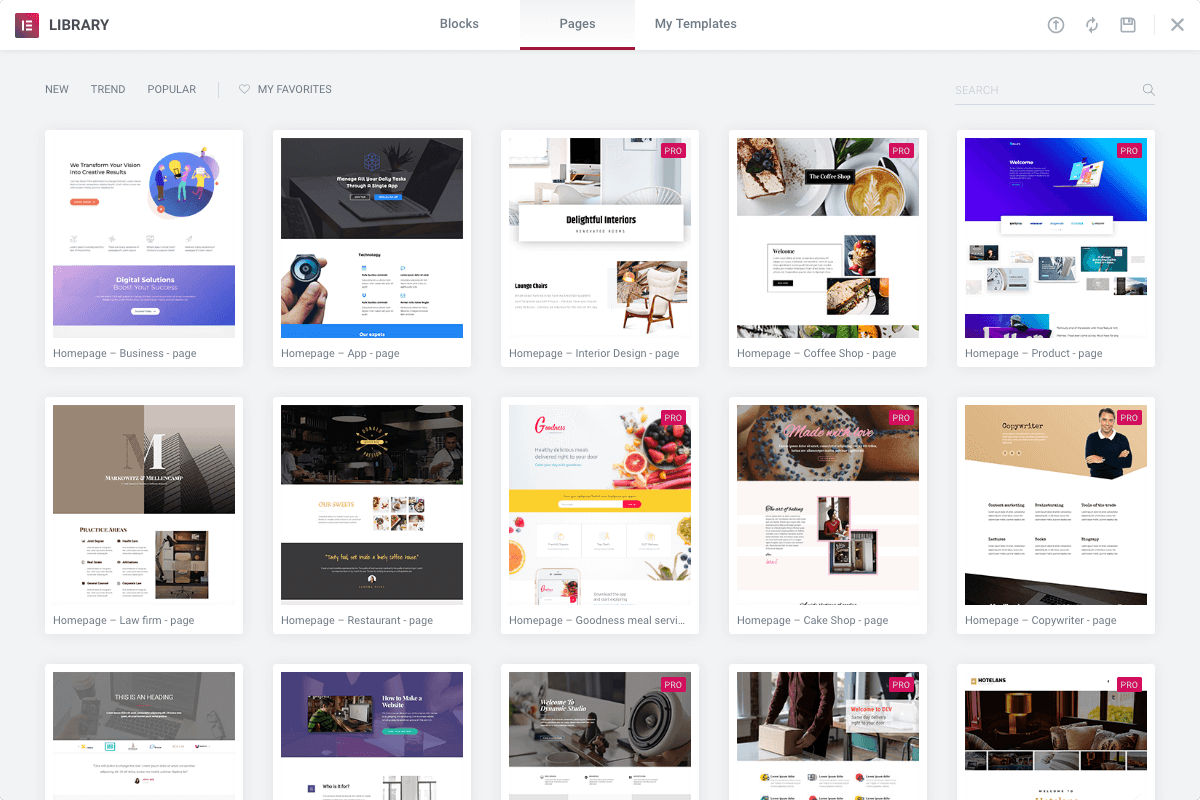Click PRO badge on Copywriter template
Image resolution: width=1200 pixels, height=800 pixels.
pyautogui.click(x=1129, y=418)
